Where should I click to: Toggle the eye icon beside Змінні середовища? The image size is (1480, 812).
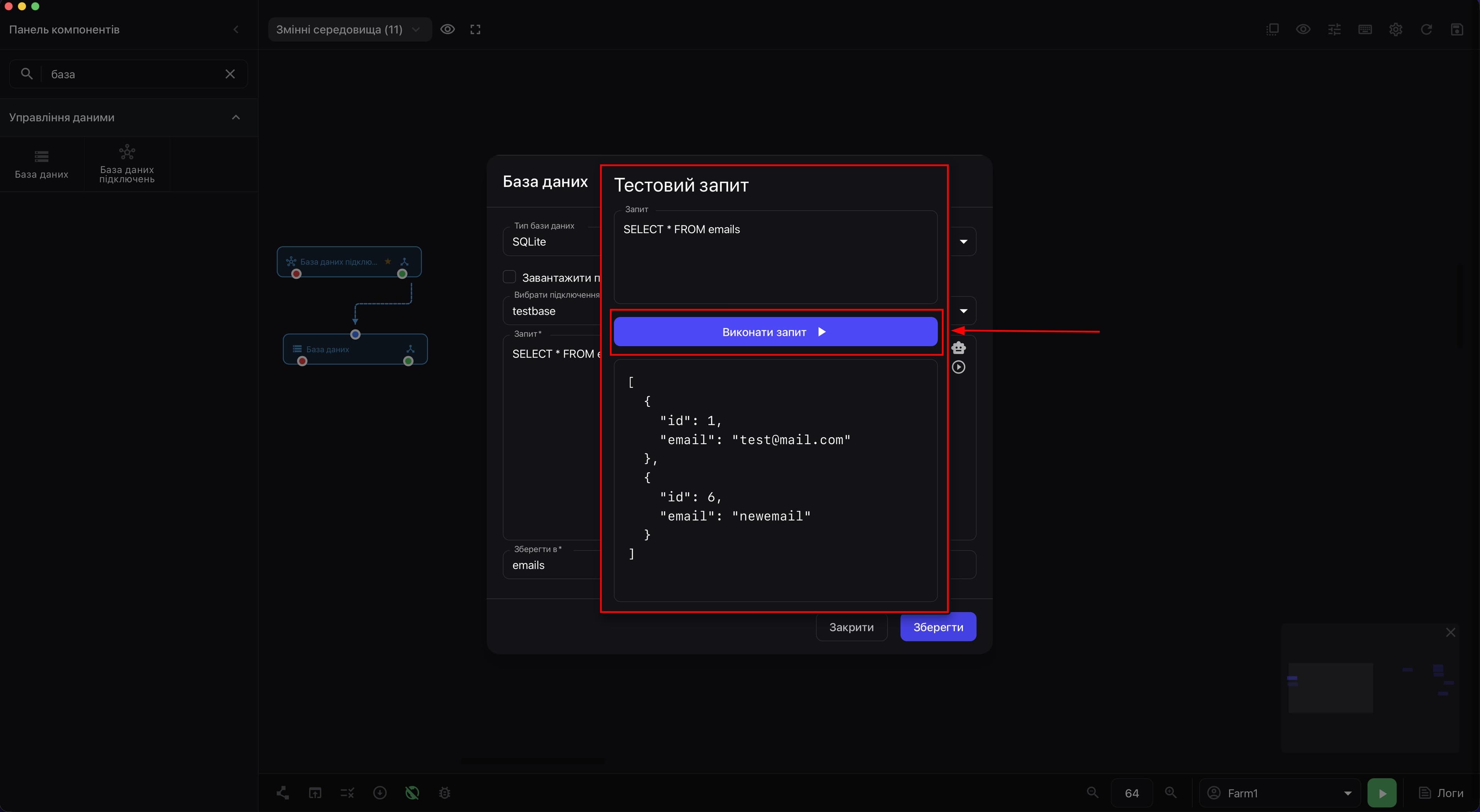coord(447,29)
